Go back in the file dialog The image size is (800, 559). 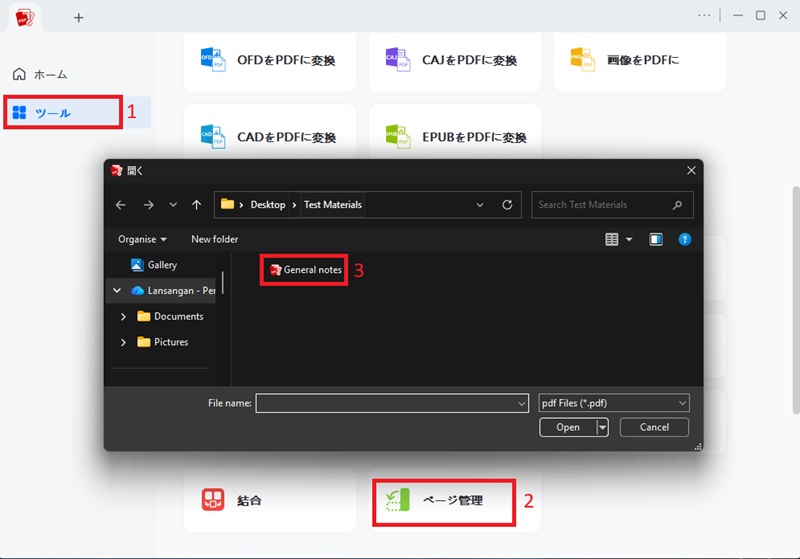(120, 205)
